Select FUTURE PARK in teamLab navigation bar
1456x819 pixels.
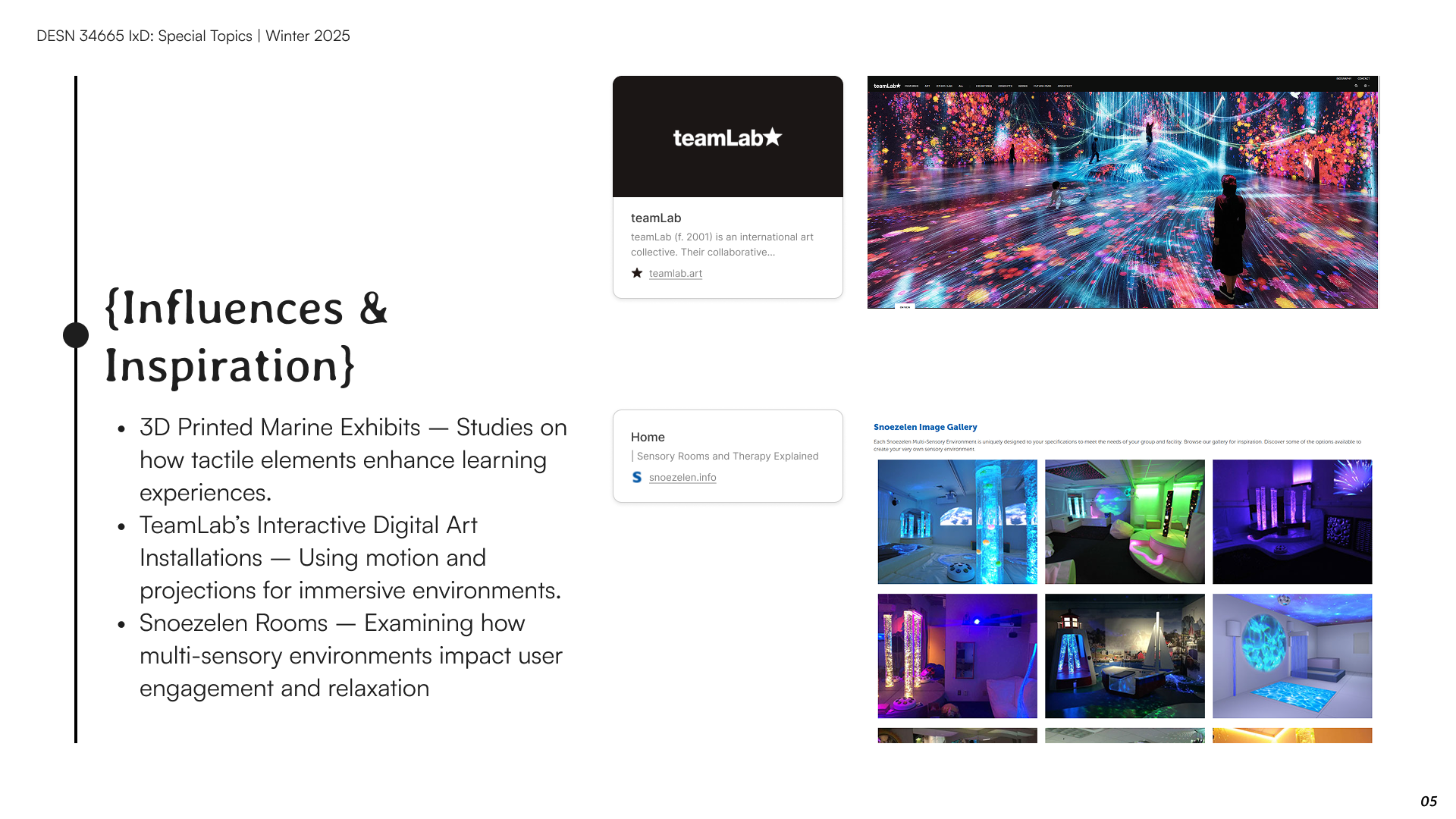tap(1042, 86)
